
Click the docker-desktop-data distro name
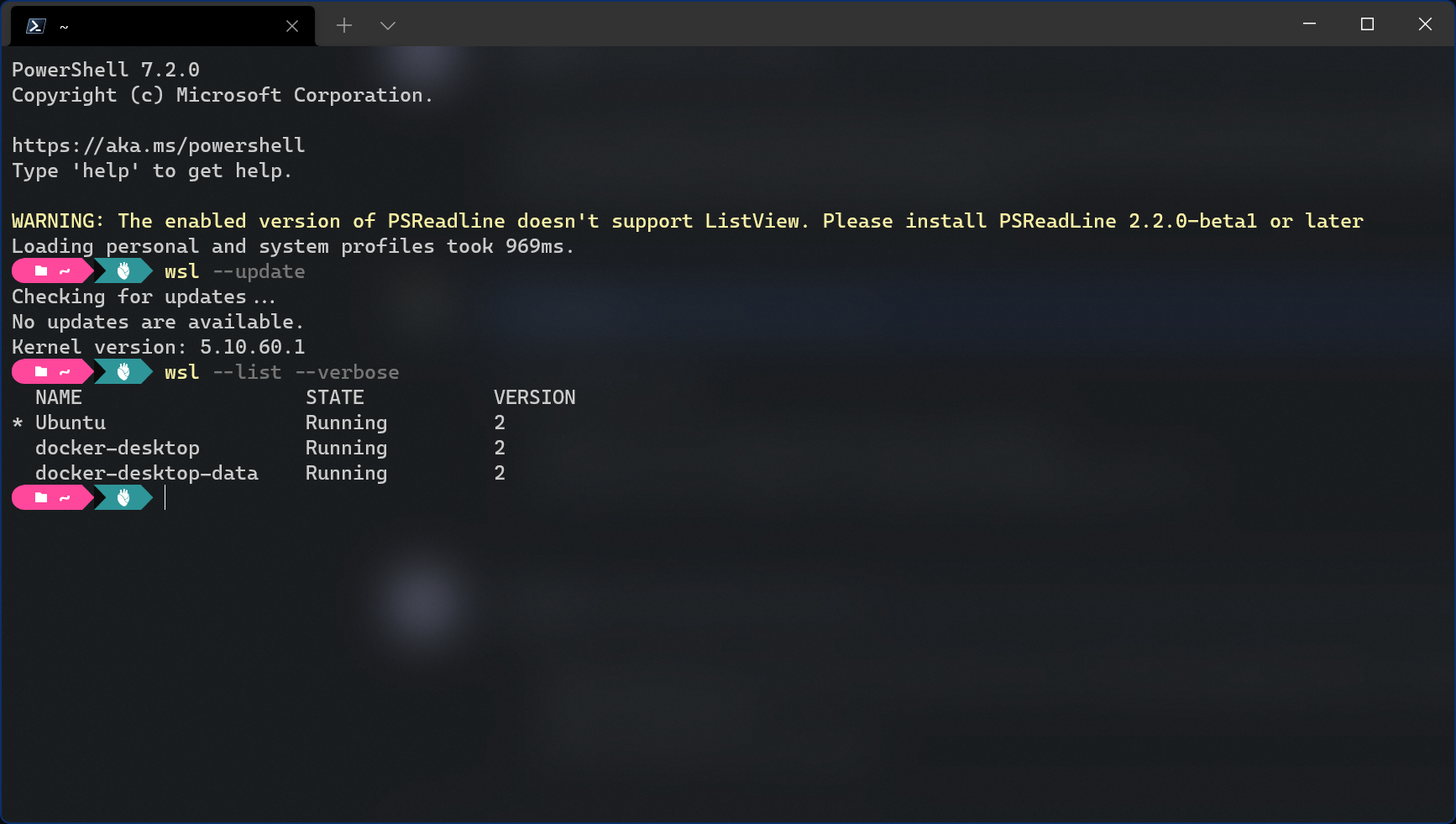pos(146,473)
